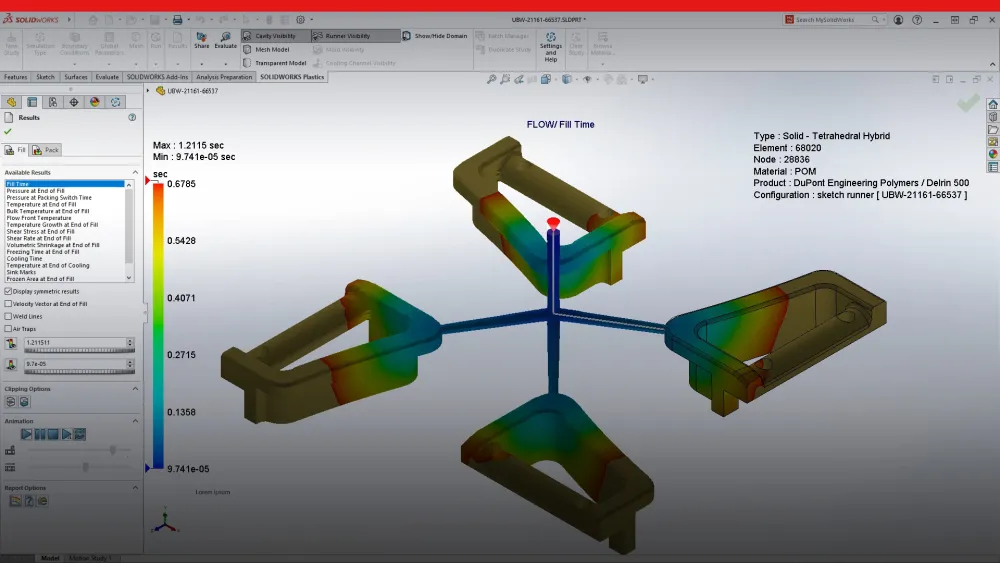
Task: Toggle Cavity Visibility
Action: click(x=276, y=36)
